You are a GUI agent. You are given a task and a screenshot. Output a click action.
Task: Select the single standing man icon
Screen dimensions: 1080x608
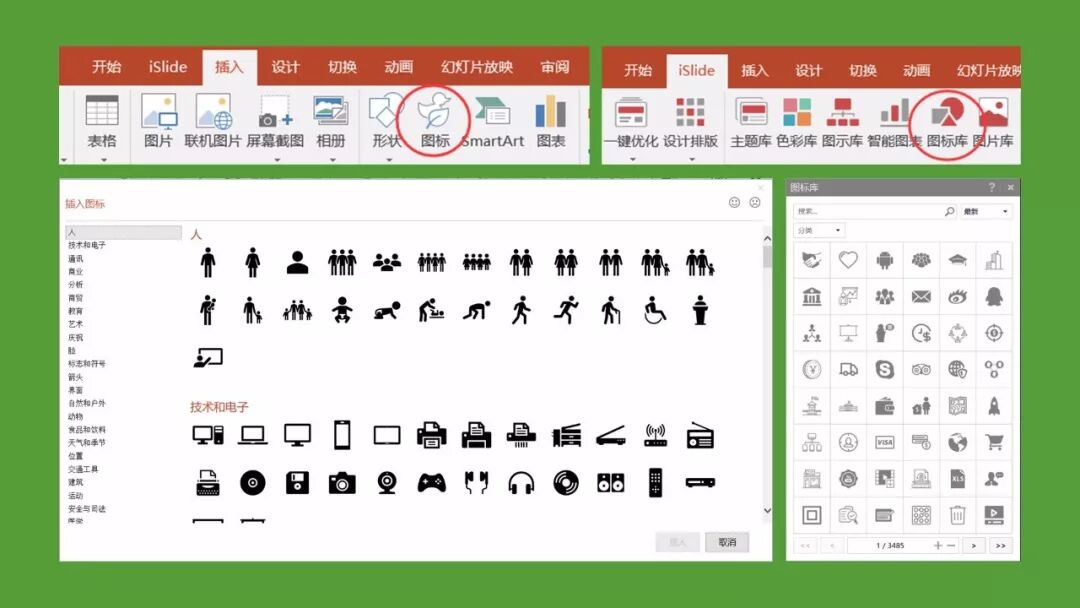click(208, 262)
